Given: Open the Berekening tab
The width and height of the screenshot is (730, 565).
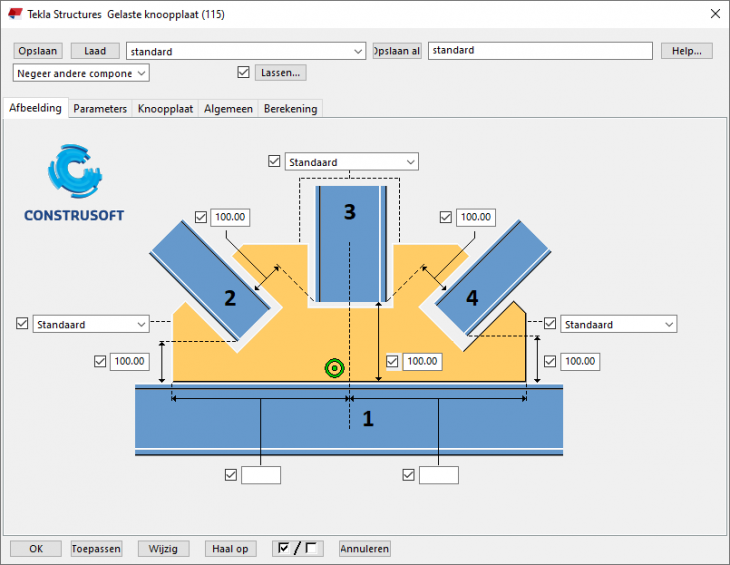Looking at the screenshot, I should [290, 108].
